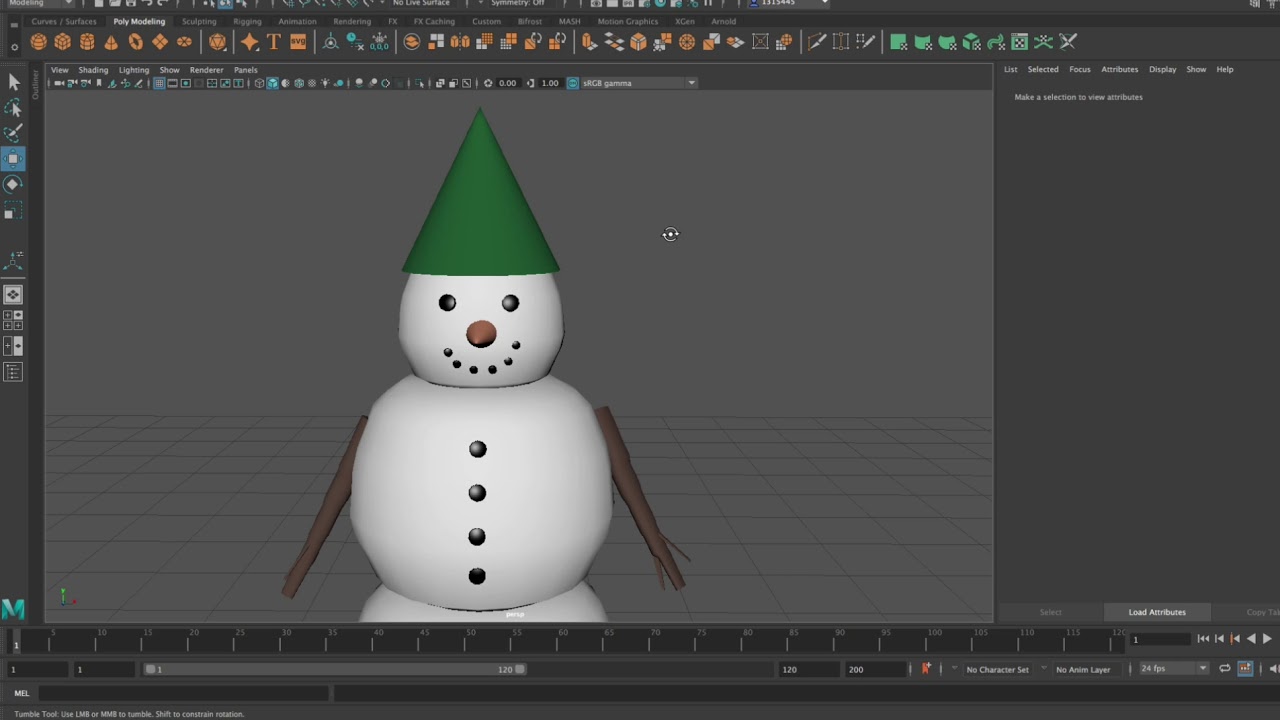Click the viewport gamma value field 1.00
The width and height of the screenshot is (1280, 720).
tap(550, 83)
